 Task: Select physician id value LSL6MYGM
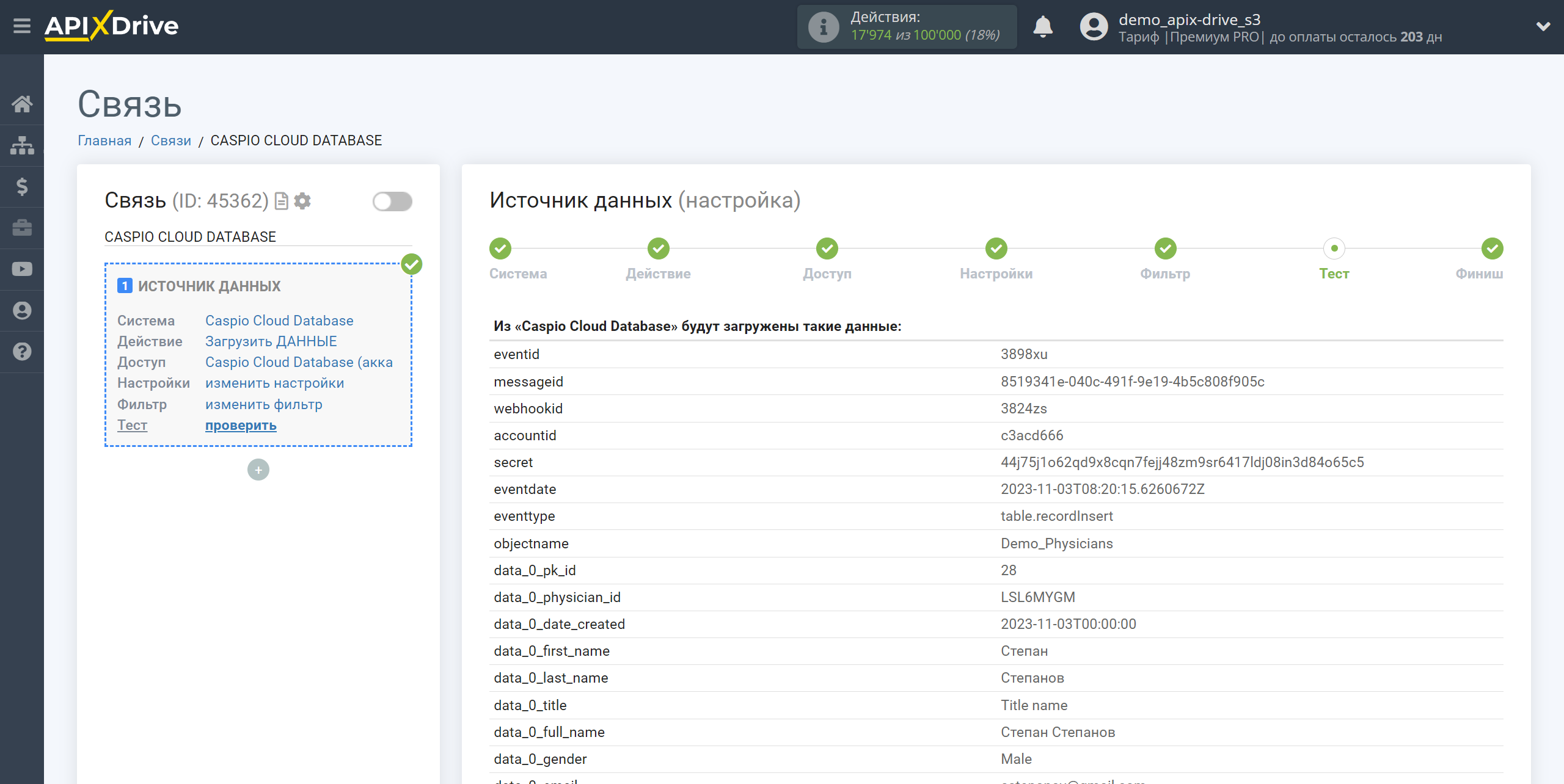pyautogui.click(x=1038, y=597)
